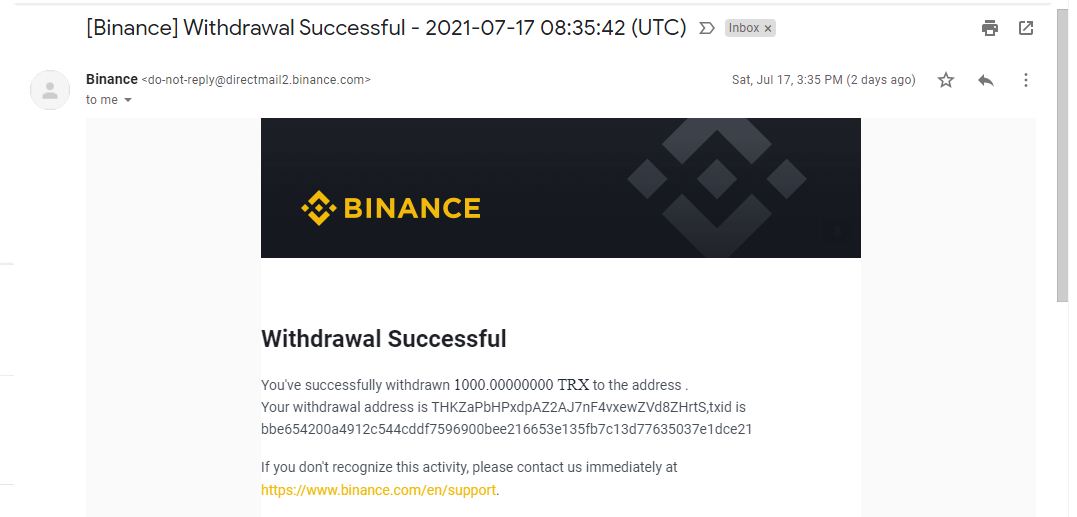Expand the "to me" recipient details
Viewport: 1077px width, 517px height.
tap(128, 100)
